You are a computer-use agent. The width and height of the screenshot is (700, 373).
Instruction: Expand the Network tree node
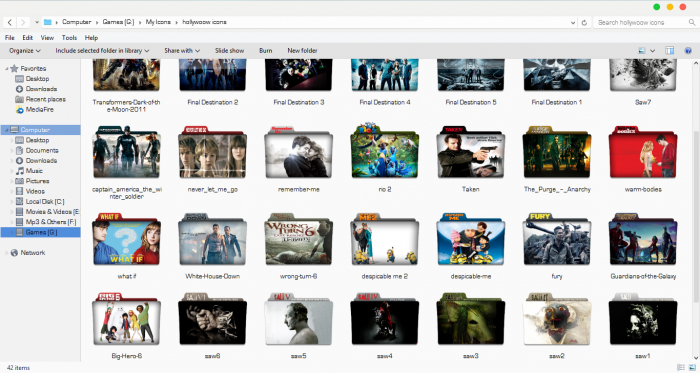point(7,253)
